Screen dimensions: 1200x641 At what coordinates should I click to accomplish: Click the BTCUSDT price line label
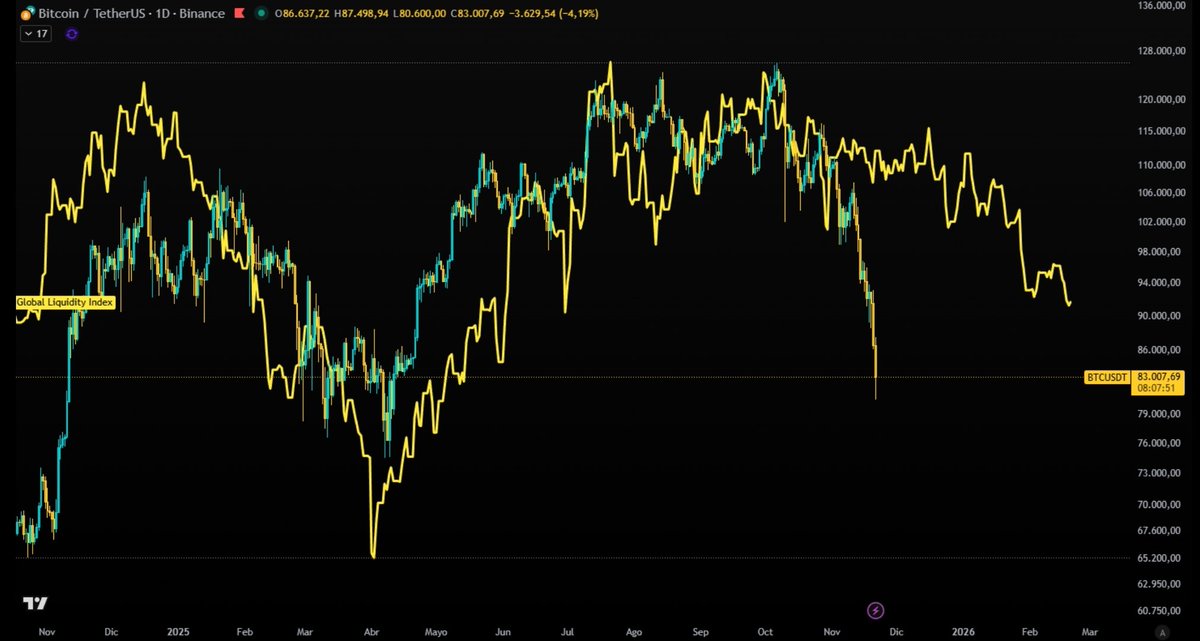pos(1107,377)
